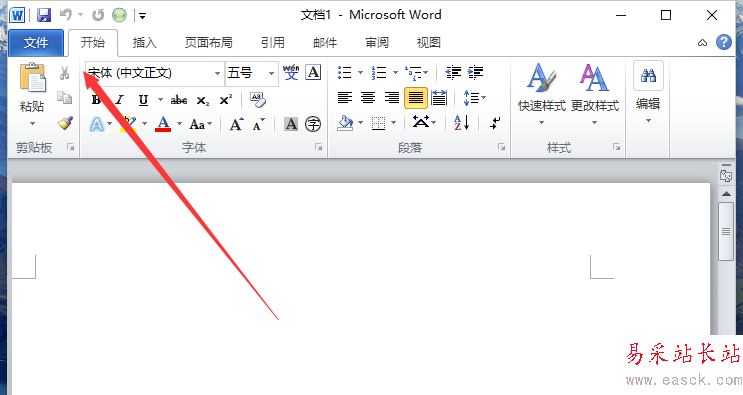Click the Redo icon in quick access toolbar
The width and height of the screenshot is (743, 395).
[x=98, y=15]
